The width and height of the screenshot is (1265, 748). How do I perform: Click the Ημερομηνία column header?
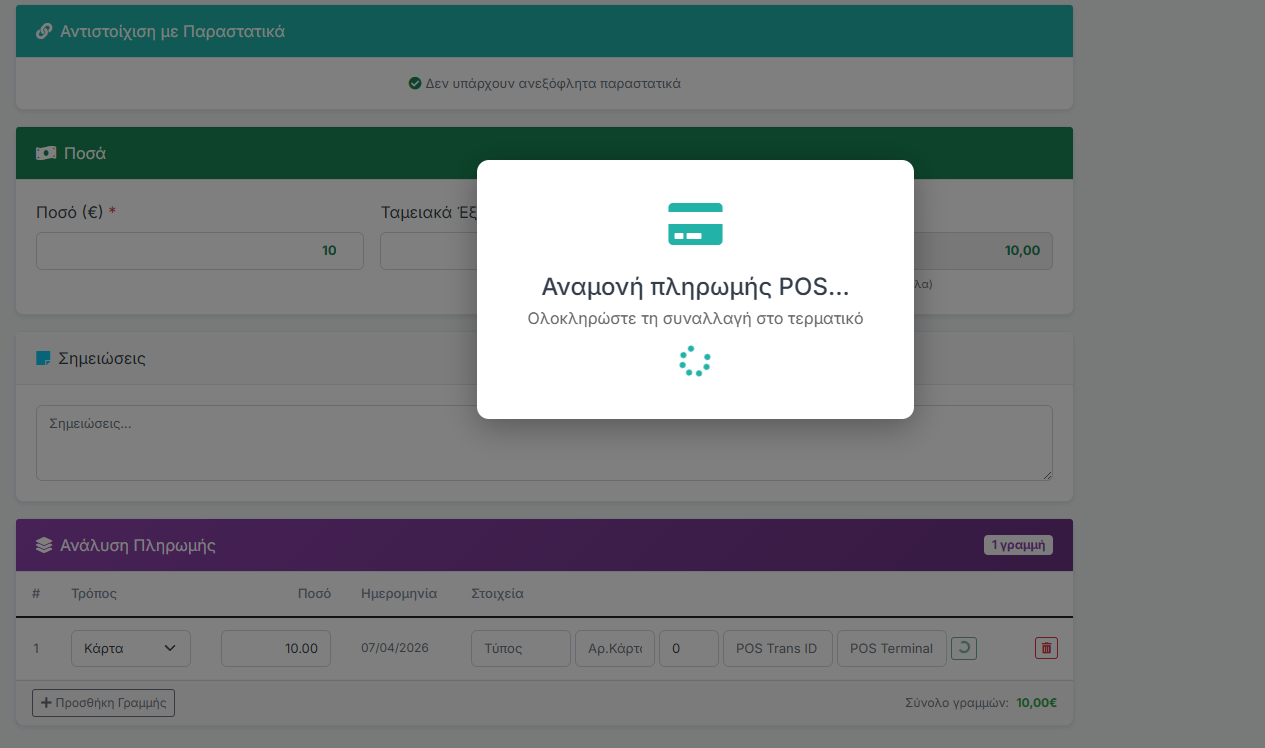click(x=399, y=593)
